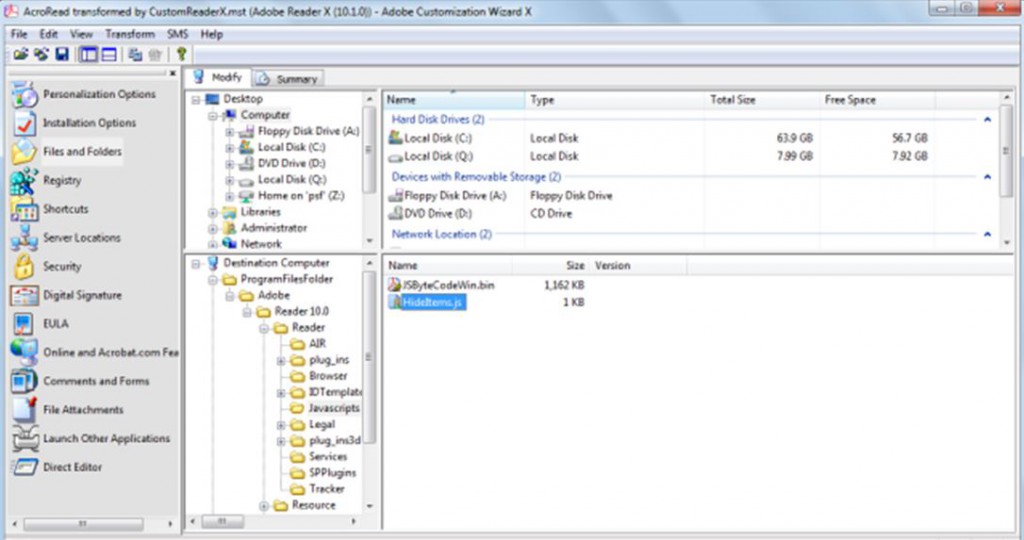Open the Edit menu
The width and height of the screenshot is (1024, 540).
click(48, 34)
